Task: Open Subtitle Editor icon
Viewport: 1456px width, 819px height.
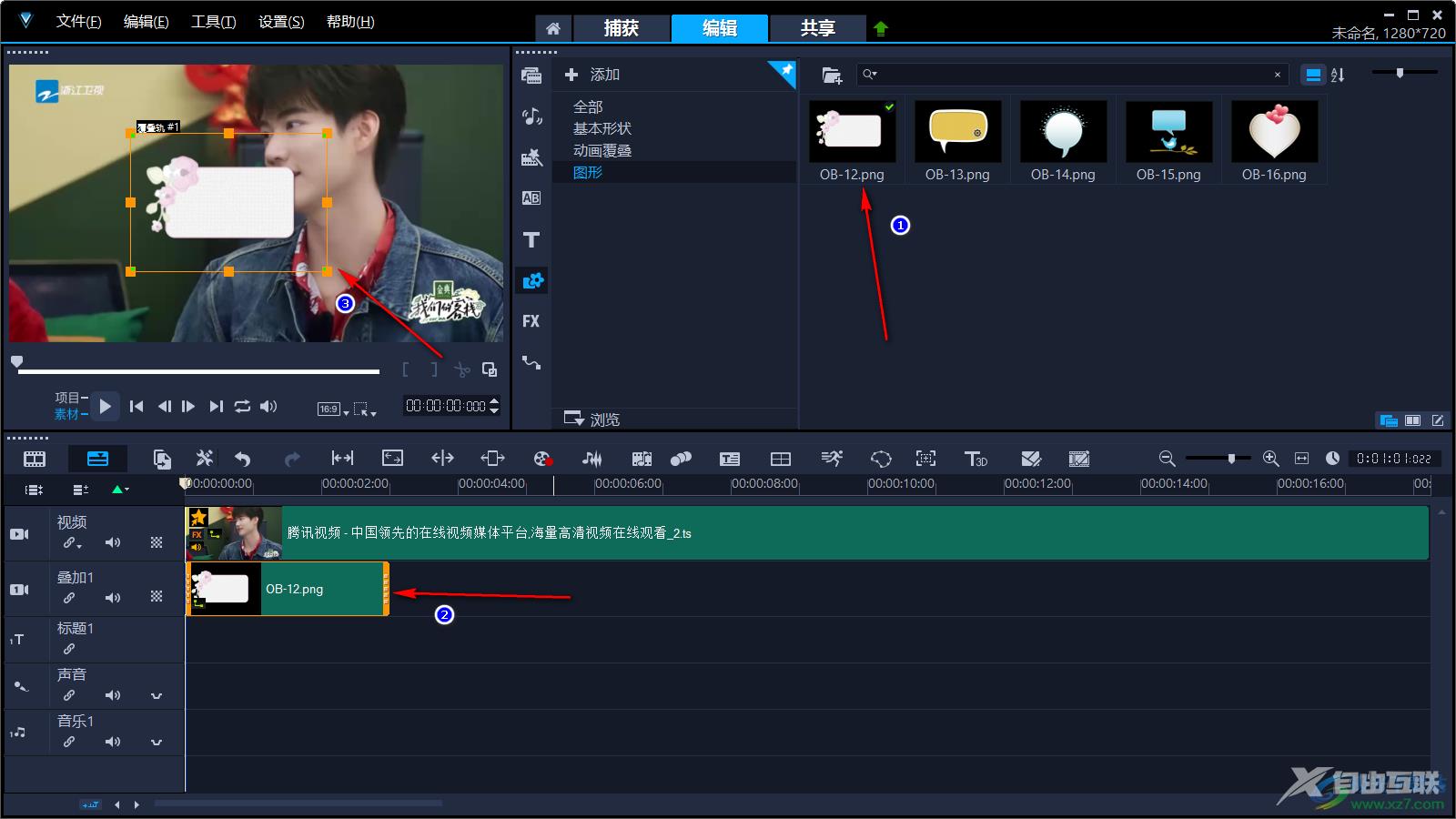Action: [730, 460]
